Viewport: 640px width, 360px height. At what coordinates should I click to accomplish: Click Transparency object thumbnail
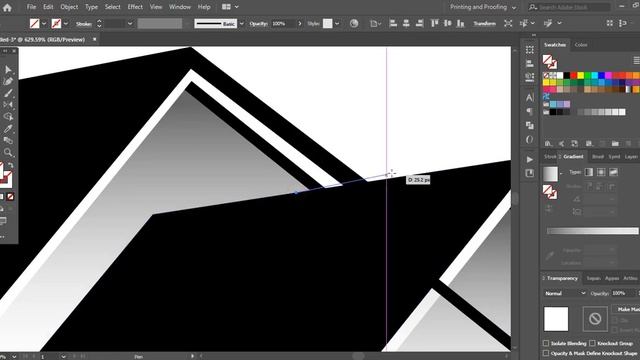556,319
